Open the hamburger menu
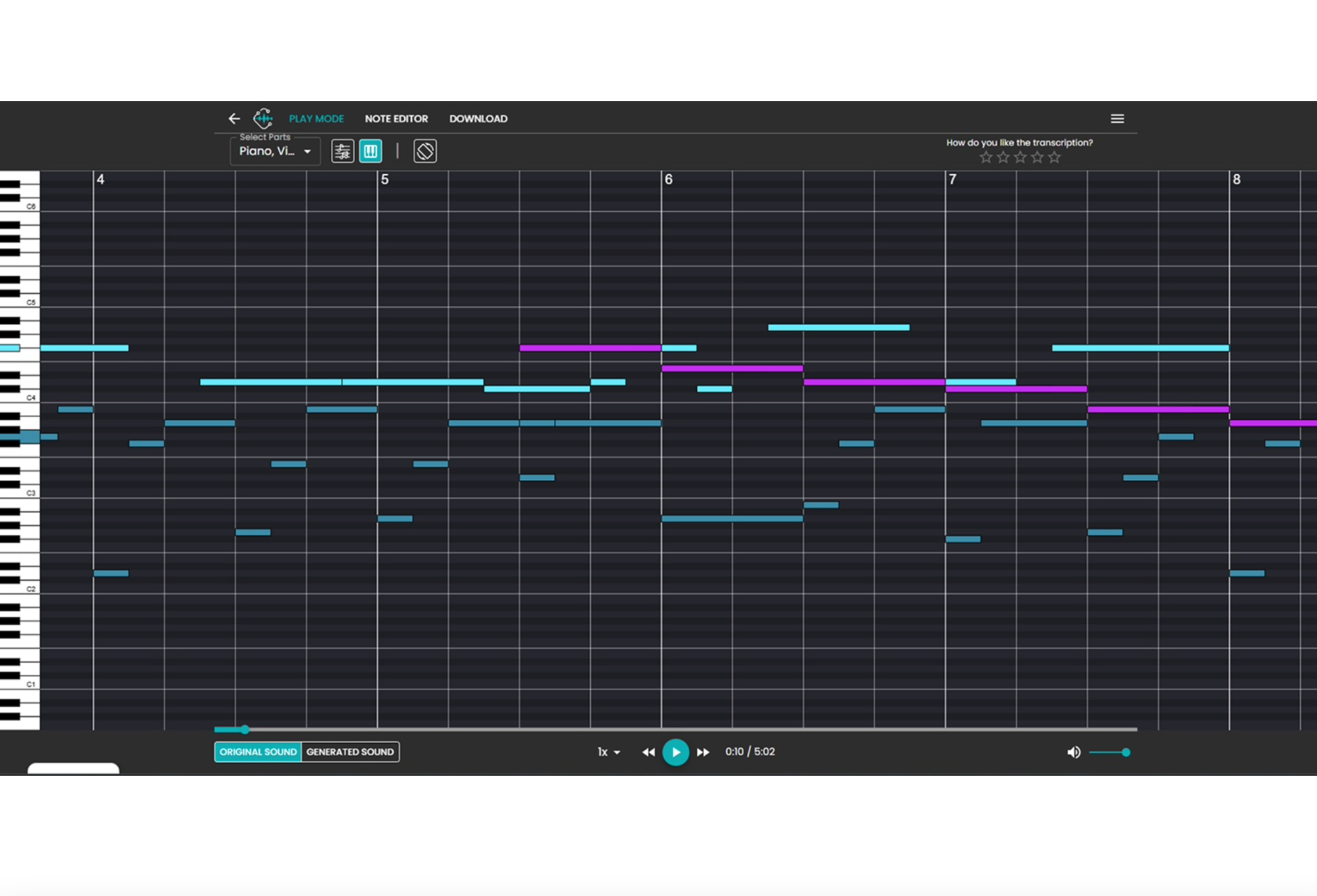 coord(1117,118)
